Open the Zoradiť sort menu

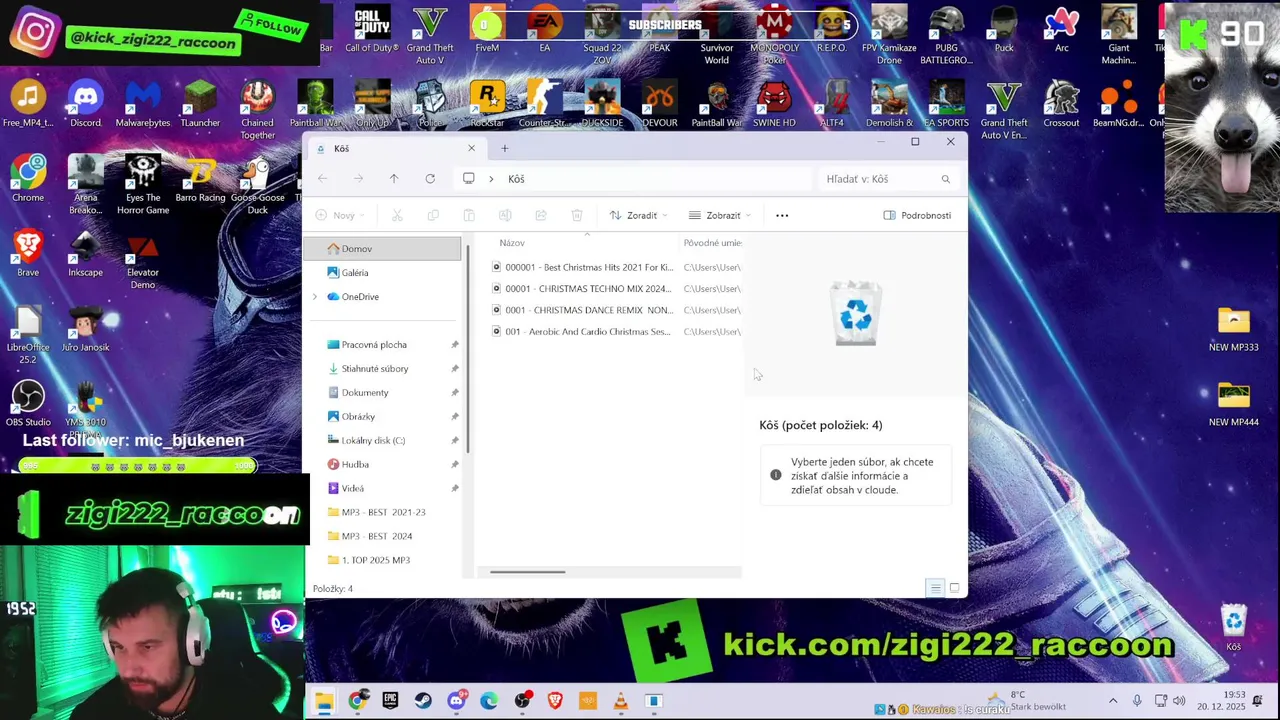point(638,215)
